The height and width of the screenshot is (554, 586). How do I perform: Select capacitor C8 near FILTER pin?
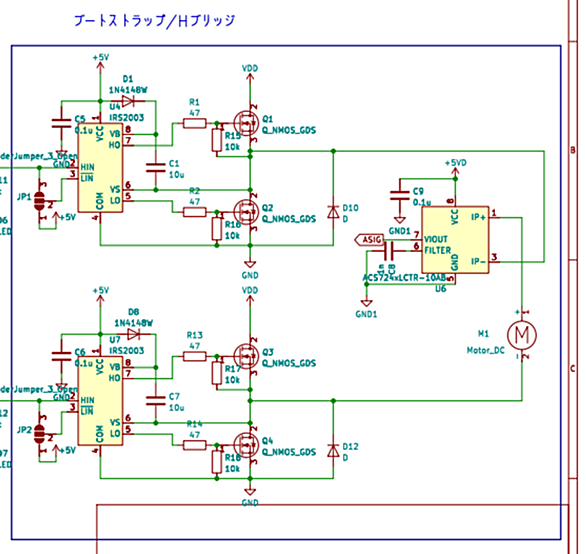pyautogui.click(x=389, y=251)
